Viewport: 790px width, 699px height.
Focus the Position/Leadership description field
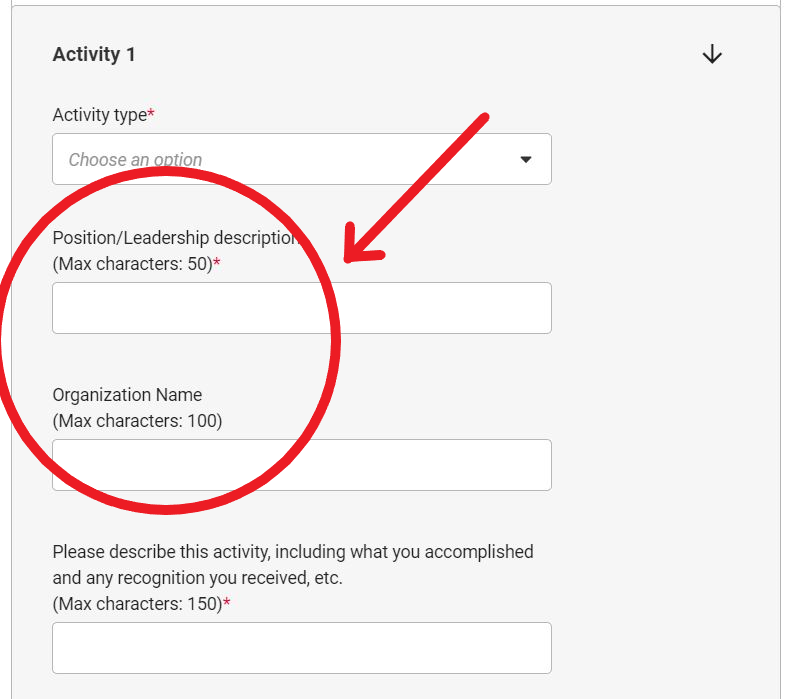(x=302, y=308)
